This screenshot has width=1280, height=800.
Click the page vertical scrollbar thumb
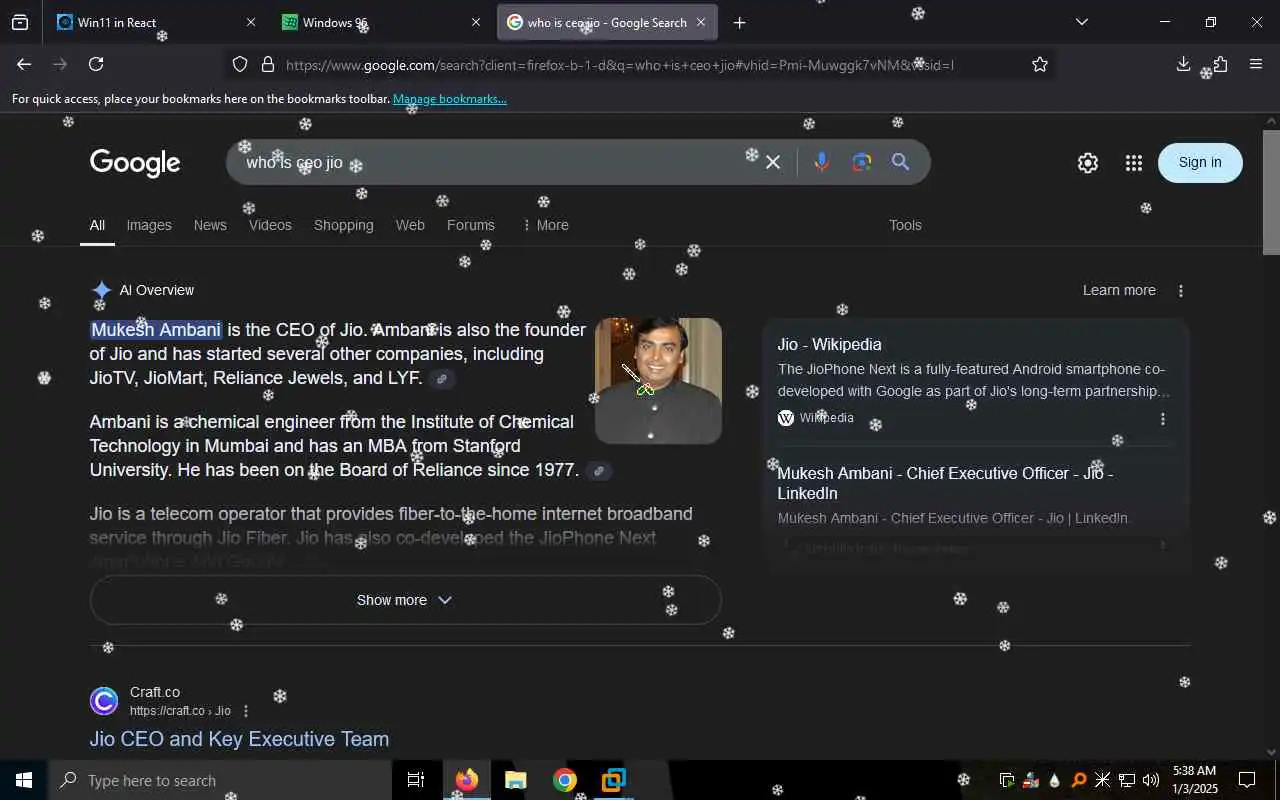(x=1271, y=192)
